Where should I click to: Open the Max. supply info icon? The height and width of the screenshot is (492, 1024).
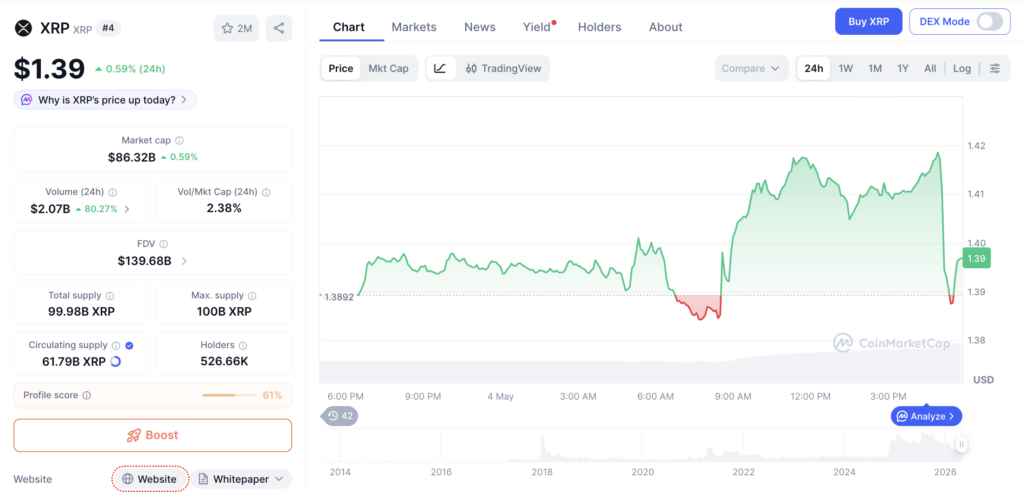click(x=252, y=295)
